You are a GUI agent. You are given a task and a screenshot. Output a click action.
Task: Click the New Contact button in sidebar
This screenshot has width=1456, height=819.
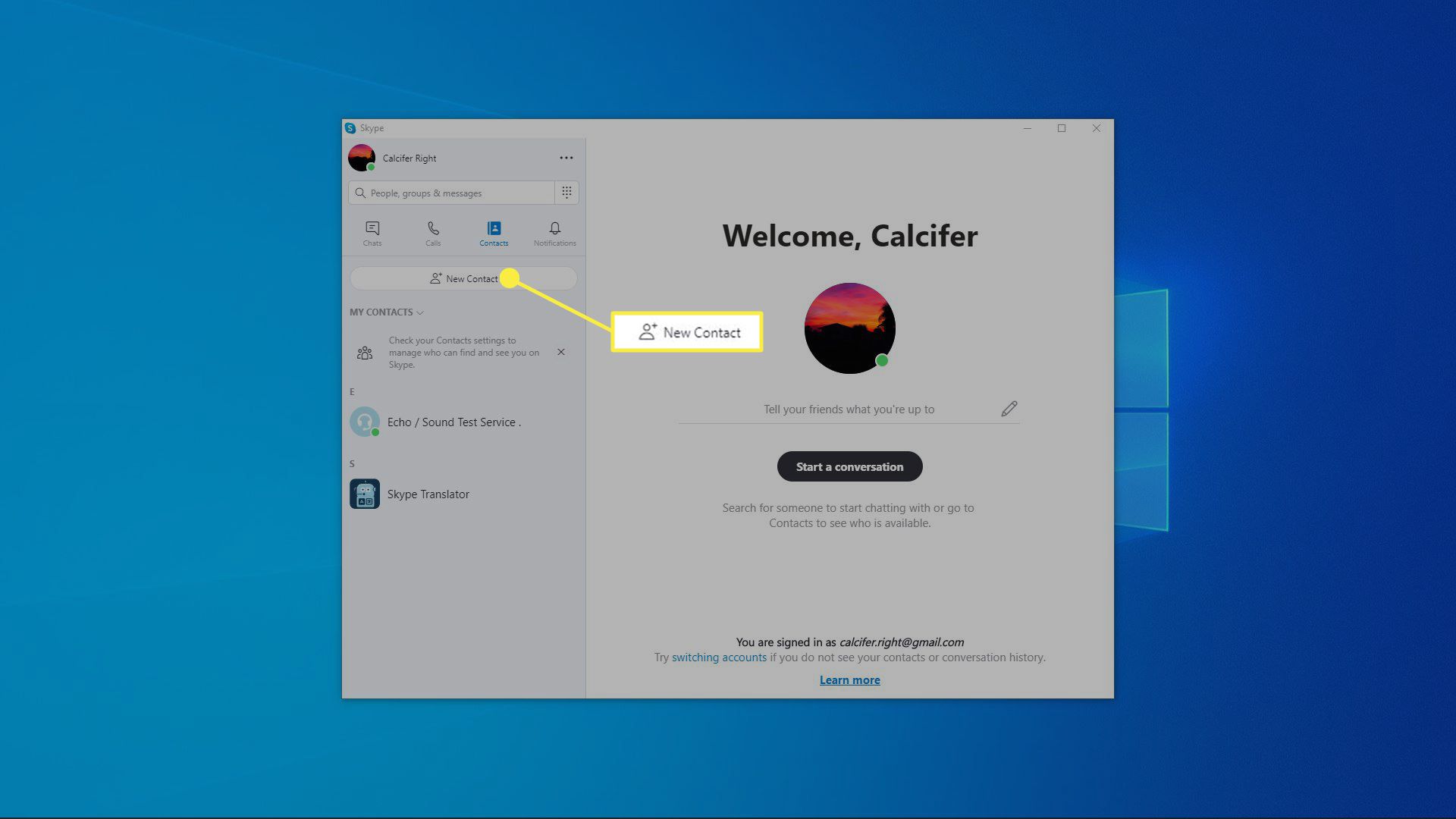pyautogui.click(x=463, y=278)
